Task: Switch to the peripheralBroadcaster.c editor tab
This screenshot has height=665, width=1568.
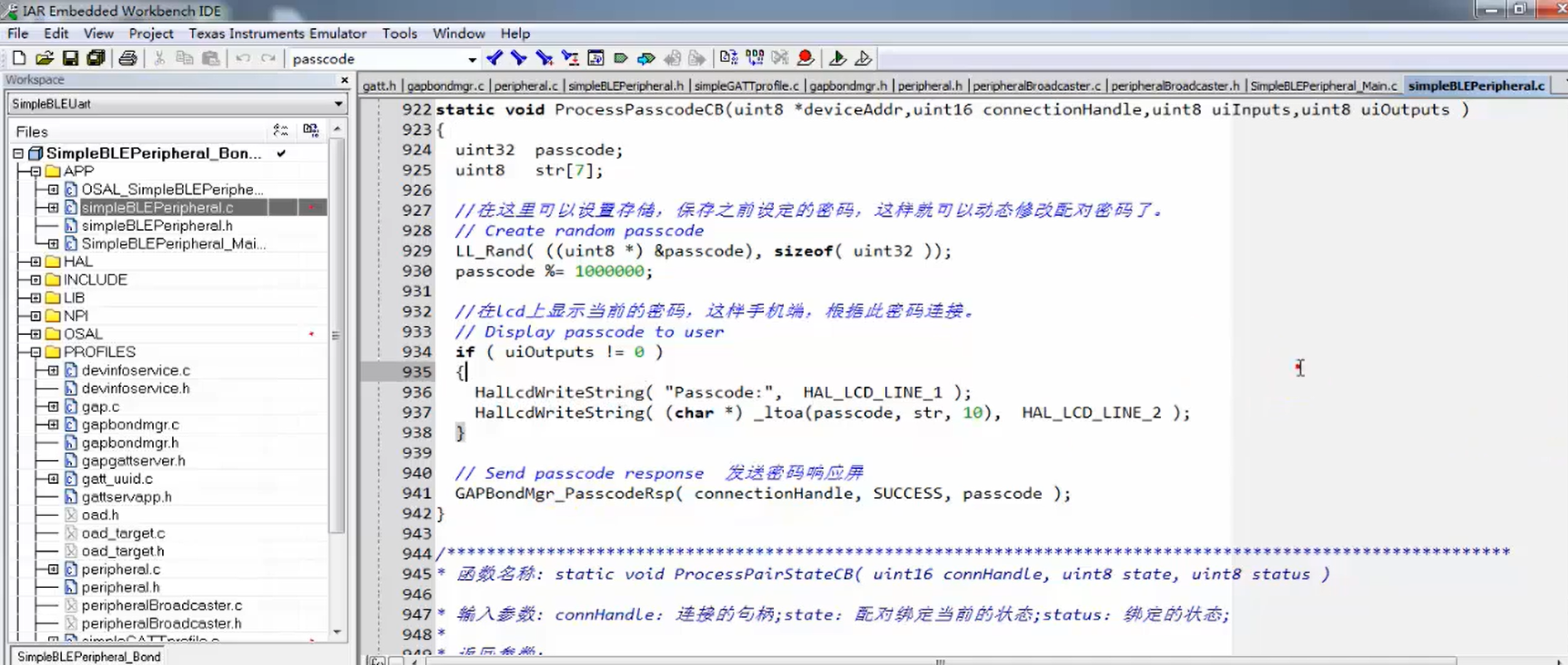Action: click(x=1037, y=85)
